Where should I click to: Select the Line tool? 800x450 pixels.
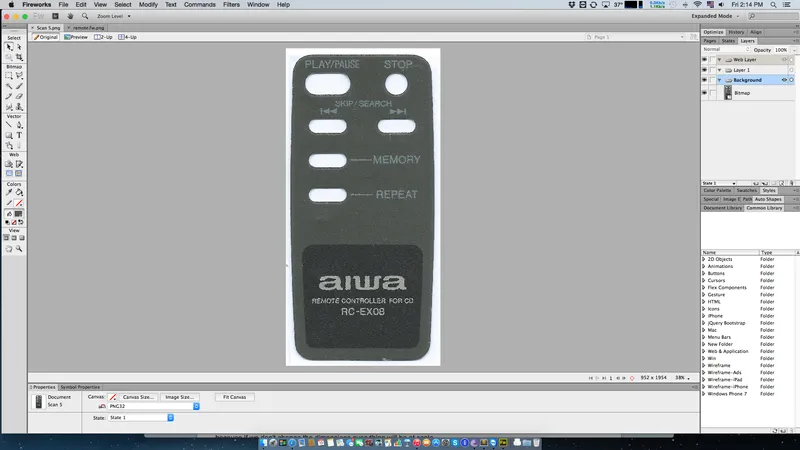[9, 125]
